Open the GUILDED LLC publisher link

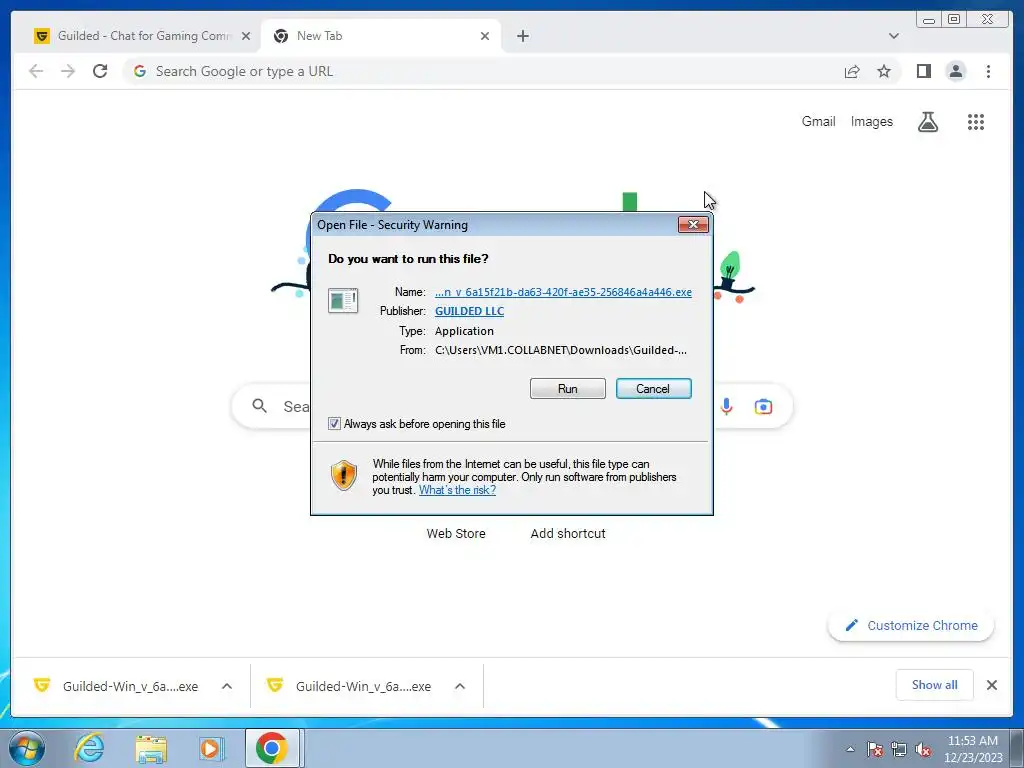click(x=470, y=311)
